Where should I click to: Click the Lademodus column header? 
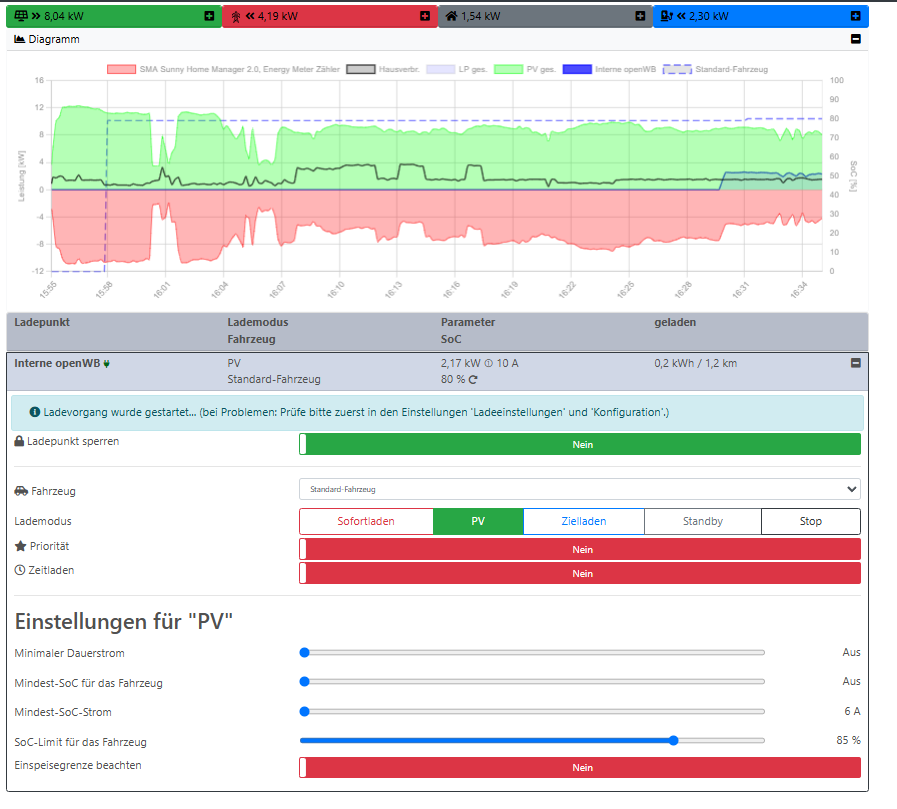(258, 322)
